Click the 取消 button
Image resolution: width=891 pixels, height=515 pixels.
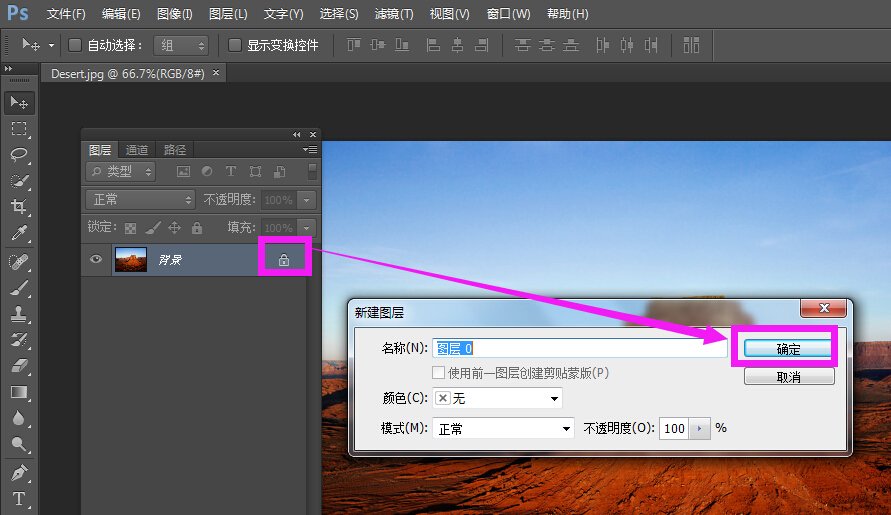[x=788, y=377]
